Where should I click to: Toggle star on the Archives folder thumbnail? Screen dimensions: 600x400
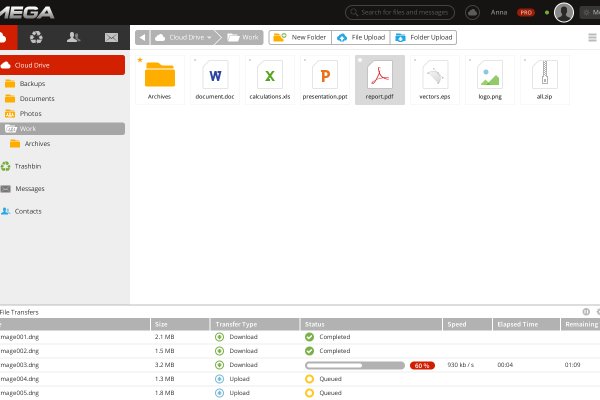pyautogui.click(x=140, y=60)
